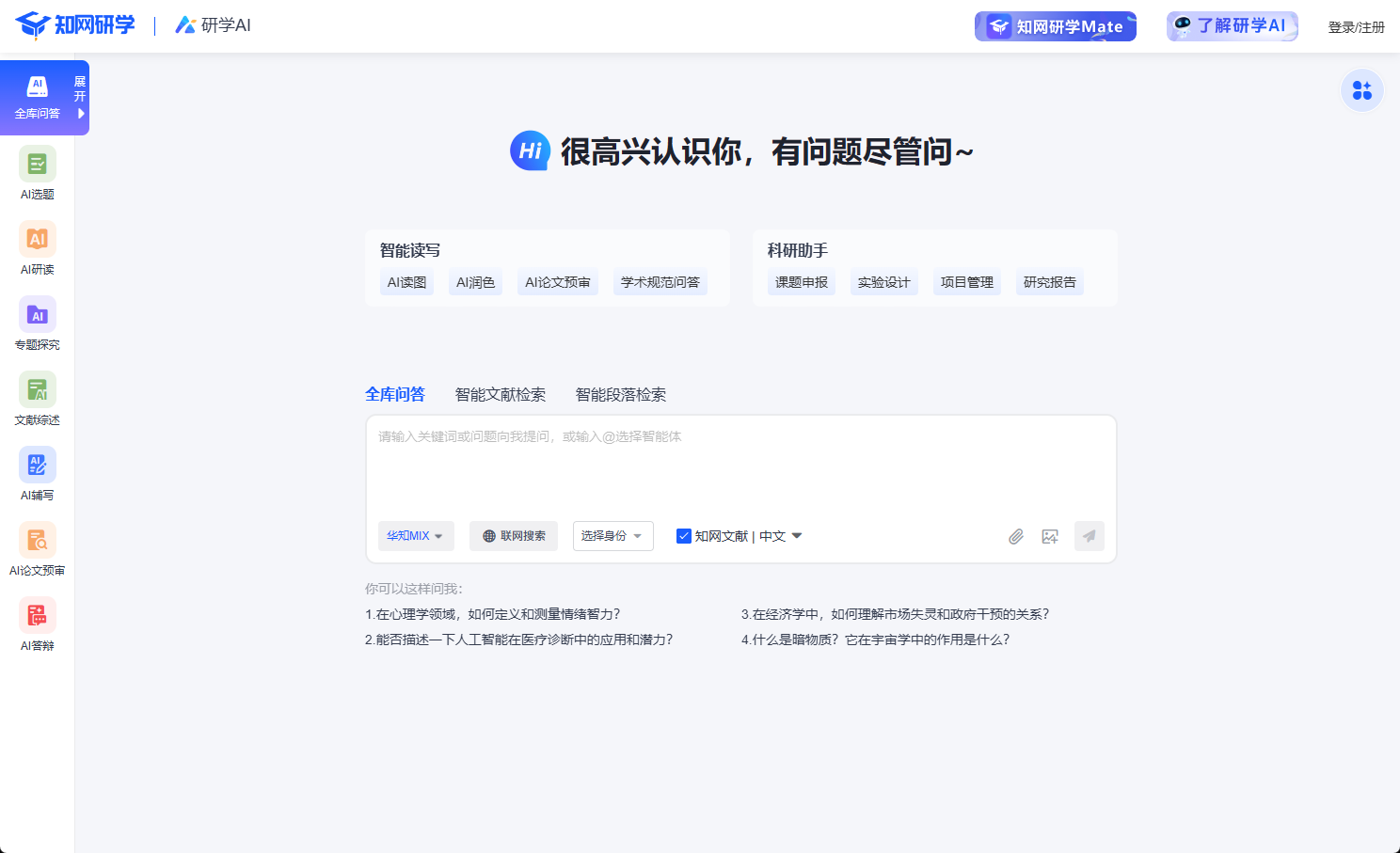The height and width of the screenshot is (853, 1400).
Task: Select the 全库问答 sidebar icon
Action: tap(38, 97)
